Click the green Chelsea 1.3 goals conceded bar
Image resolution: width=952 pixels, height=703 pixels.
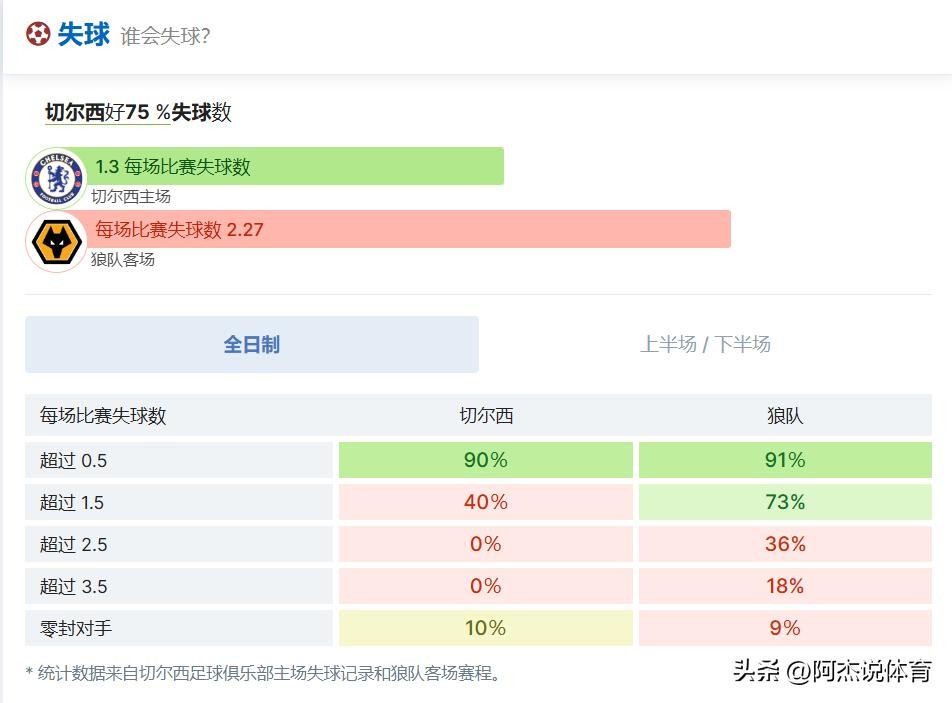tap(298, 167)
